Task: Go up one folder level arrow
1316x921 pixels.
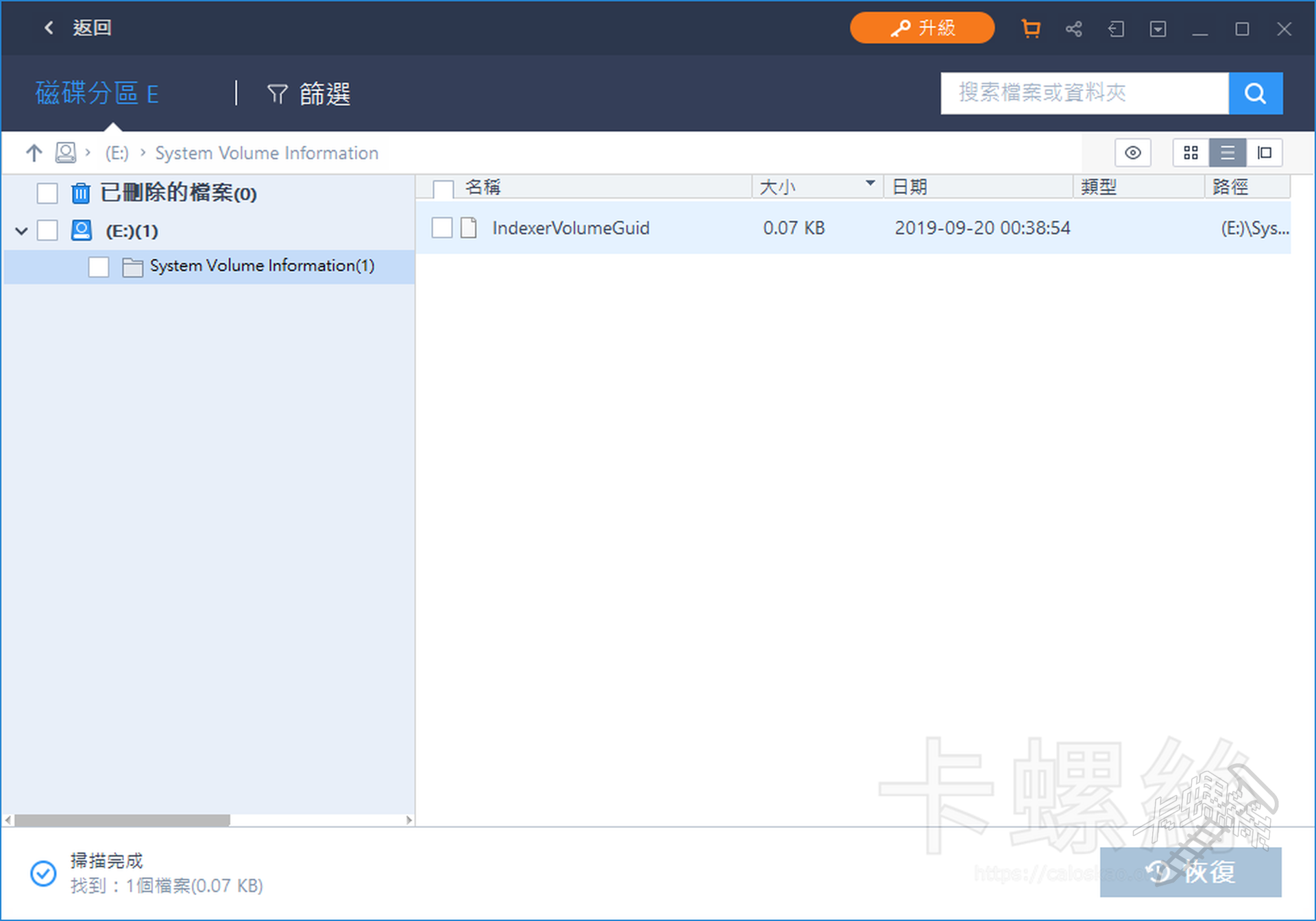Action: tap(34, 153)
